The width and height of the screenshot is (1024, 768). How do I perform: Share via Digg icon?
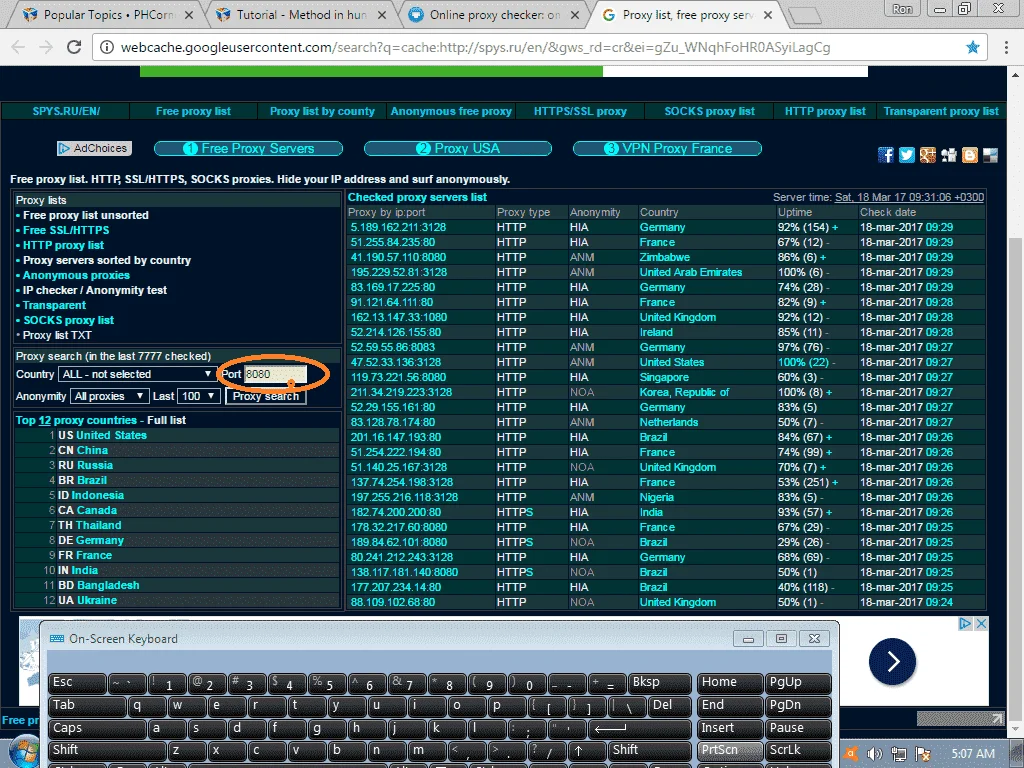948,155
